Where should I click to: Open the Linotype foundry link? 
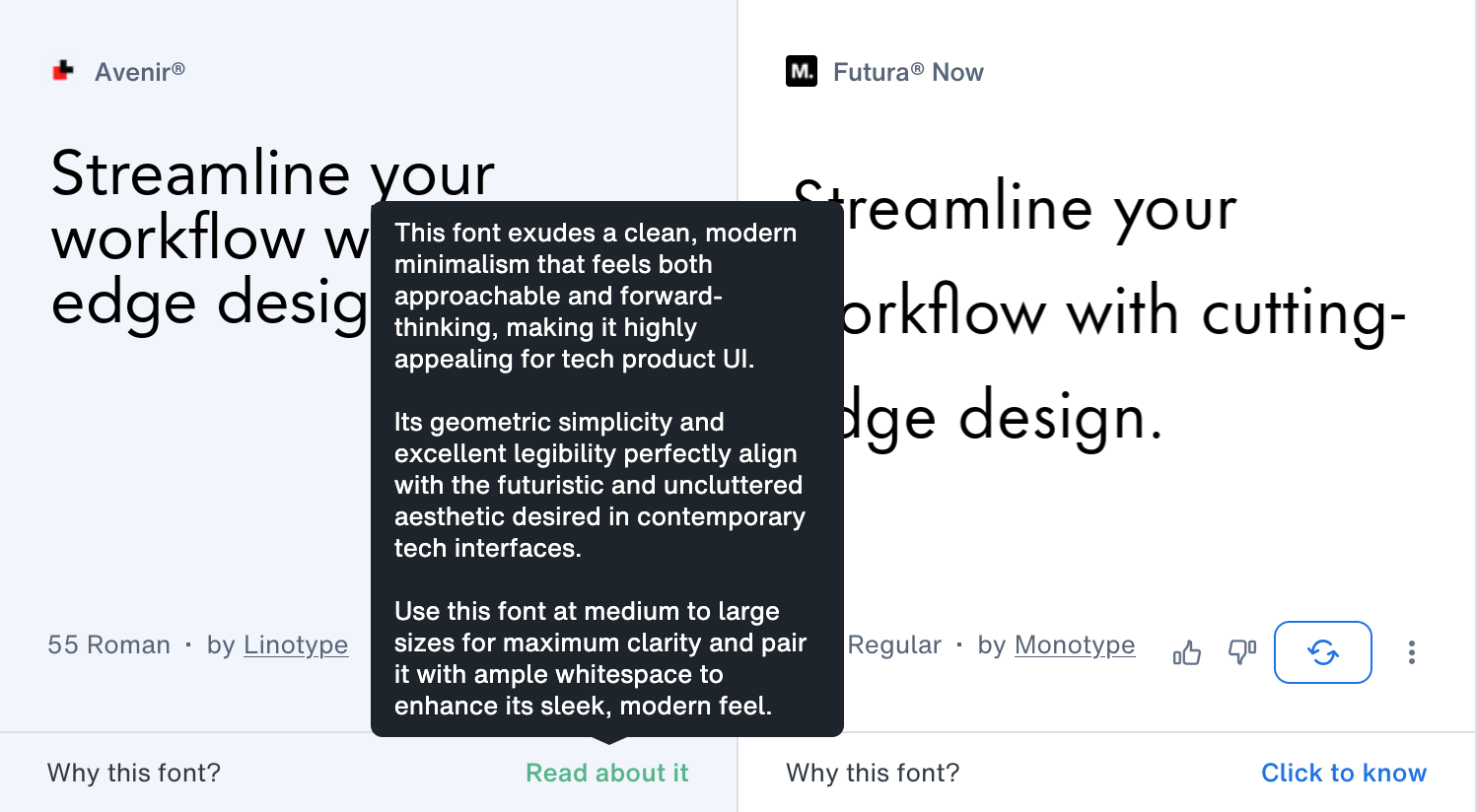point(295,644)
